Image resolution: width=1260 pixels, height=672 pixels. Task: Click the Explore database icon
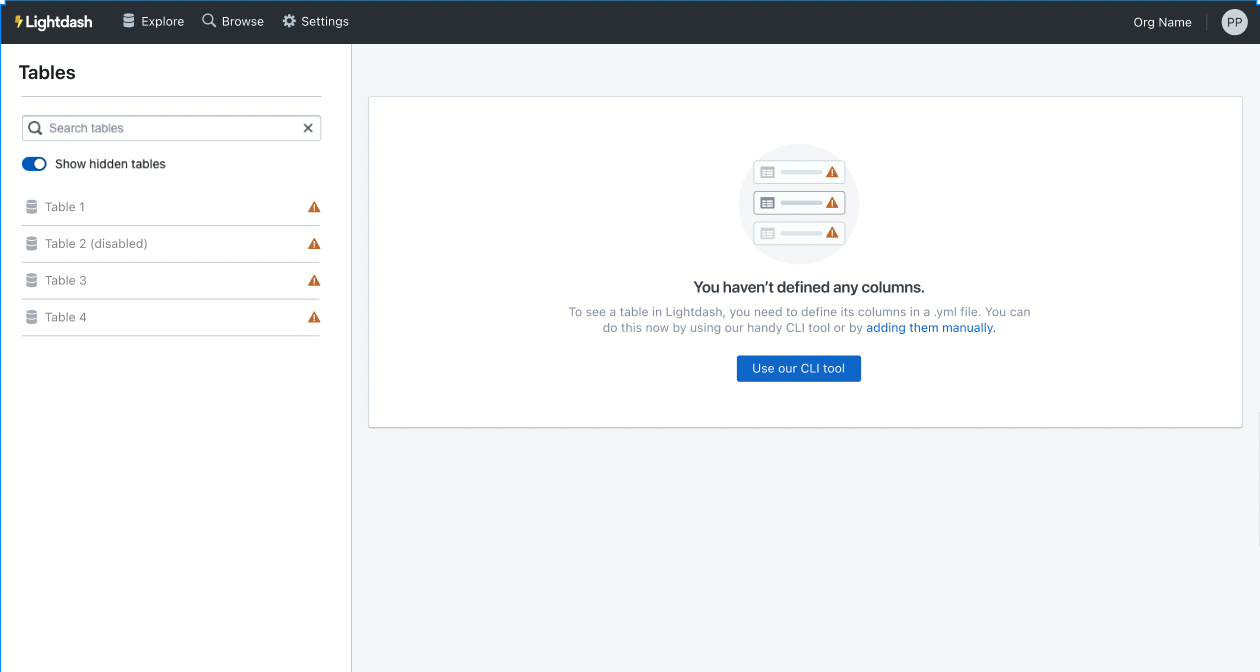point(129,21)
